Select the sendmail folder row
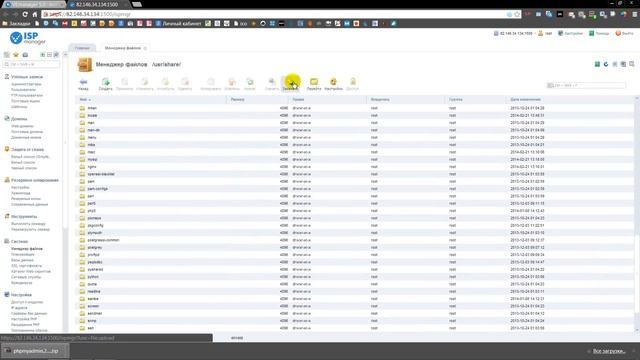Image resolution: width=640 pixels, height=360 pixels. pyautogui.click(x=355, y=313)
